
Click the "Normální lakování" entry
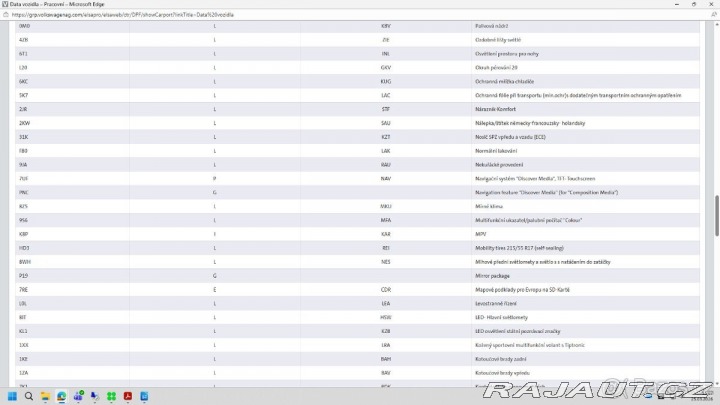click(497, 150)
